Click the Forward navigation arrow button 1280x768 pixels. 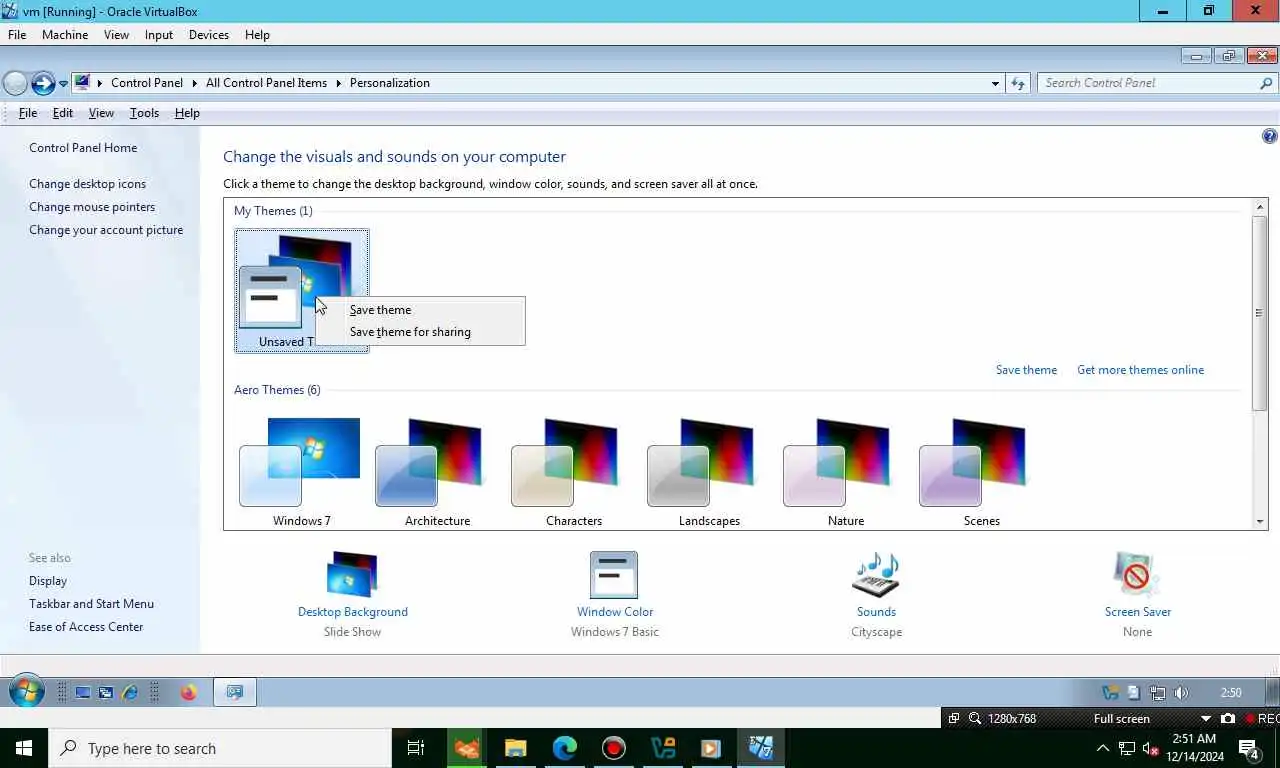point(43,83)
